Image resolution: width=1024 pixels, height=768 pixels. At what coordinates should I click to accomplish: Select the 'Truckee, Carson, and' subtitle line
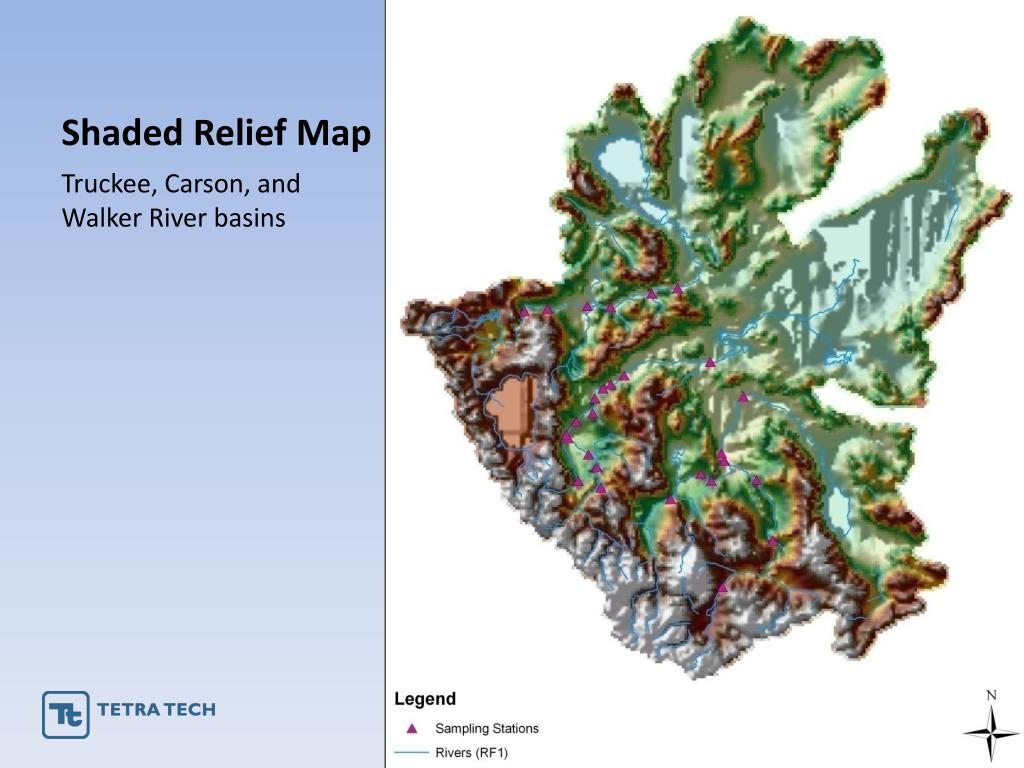click(x=181, y=184)
